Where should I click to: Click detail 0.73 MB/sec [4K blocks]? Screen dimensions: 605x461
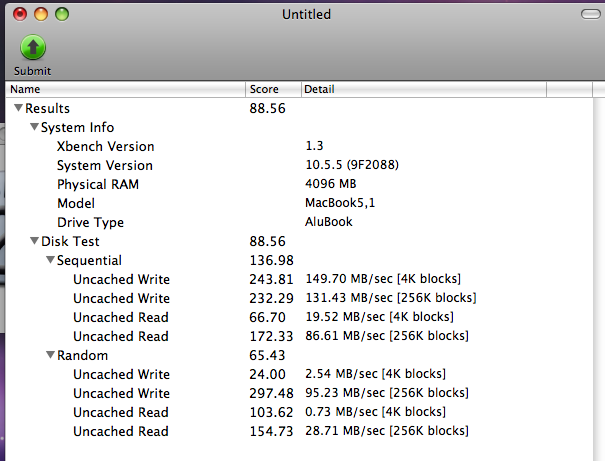tap(375, 412)
